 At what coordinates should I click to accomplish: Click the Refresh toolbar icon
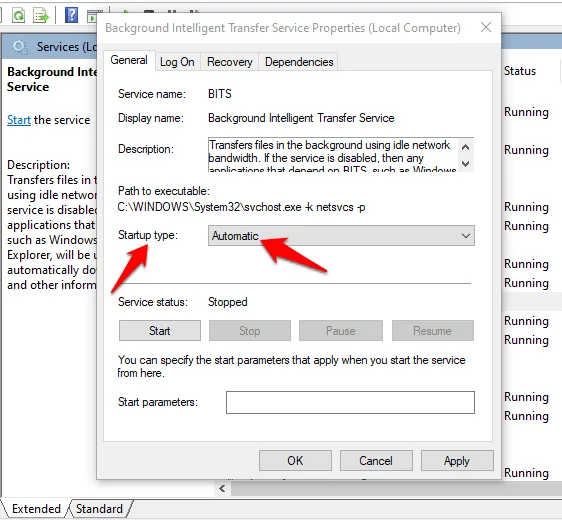(19, 15)
